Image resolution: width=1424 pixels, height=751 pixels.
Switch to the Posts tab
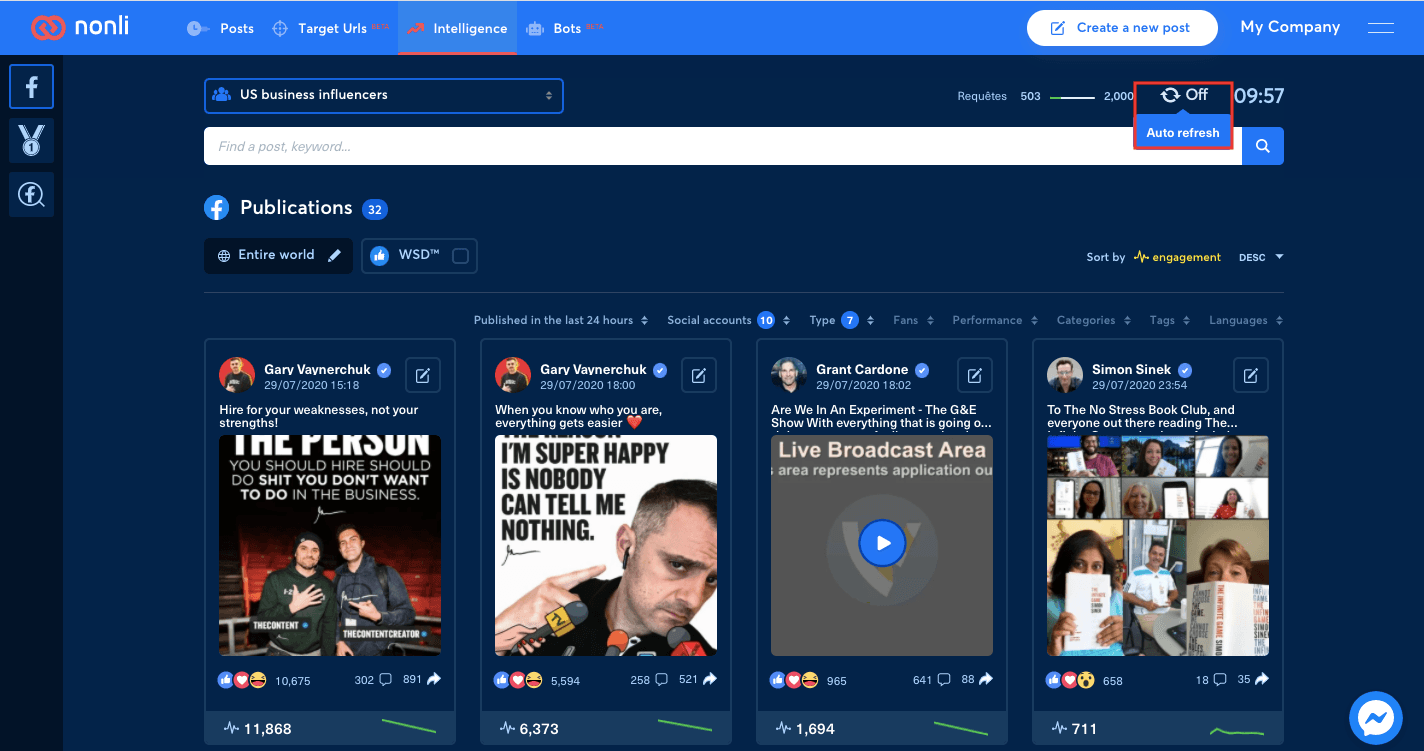tap(221, 28)
